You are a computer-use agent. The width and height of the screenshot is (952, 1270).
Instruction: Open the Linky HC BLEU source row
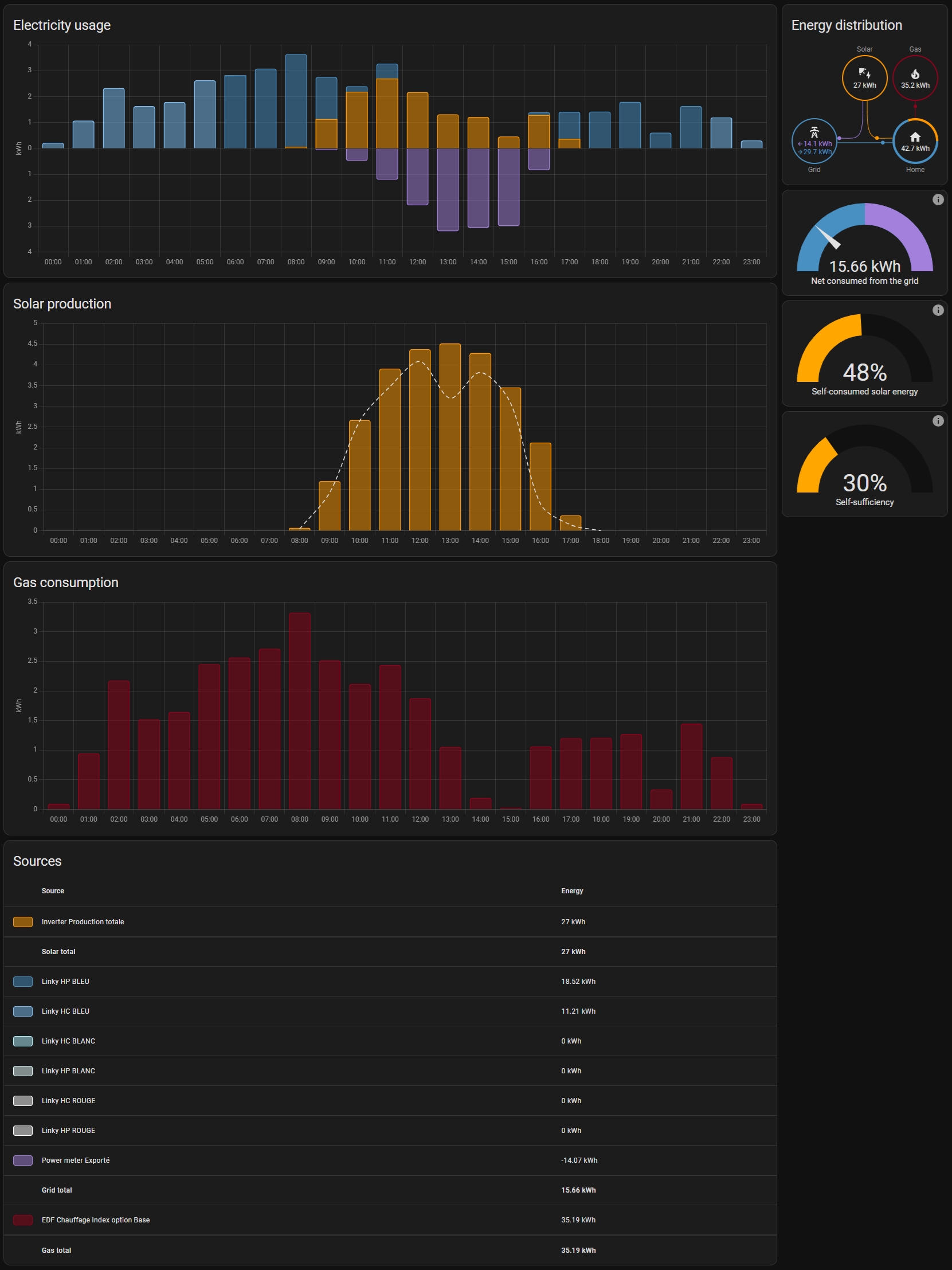pos(65,1011)
